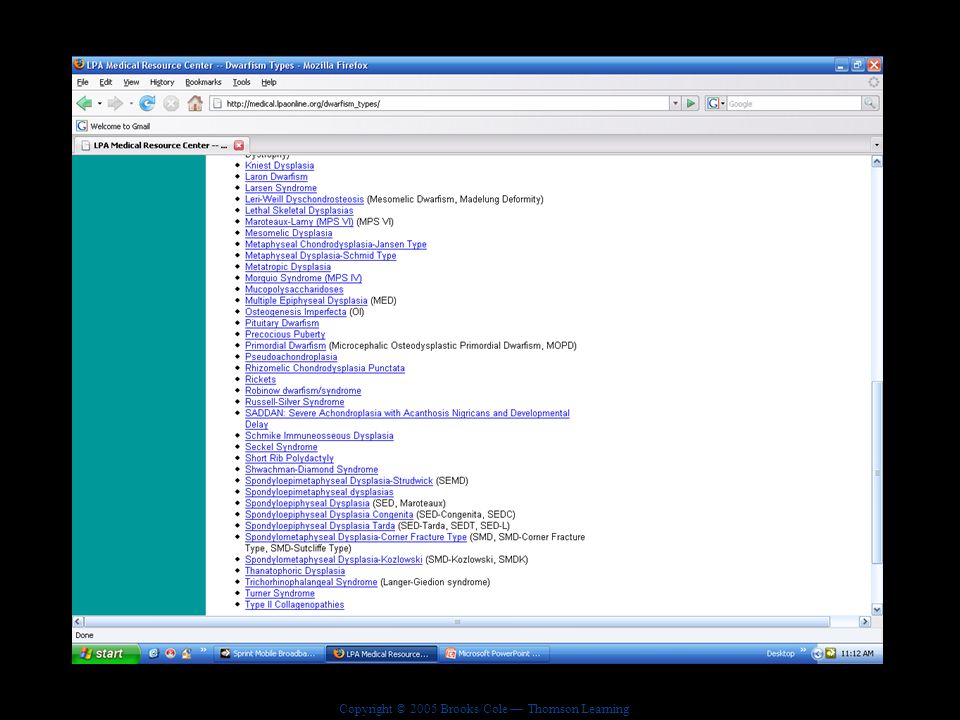Close the LPA Medical Resource Center tab

tap(239, 145)
